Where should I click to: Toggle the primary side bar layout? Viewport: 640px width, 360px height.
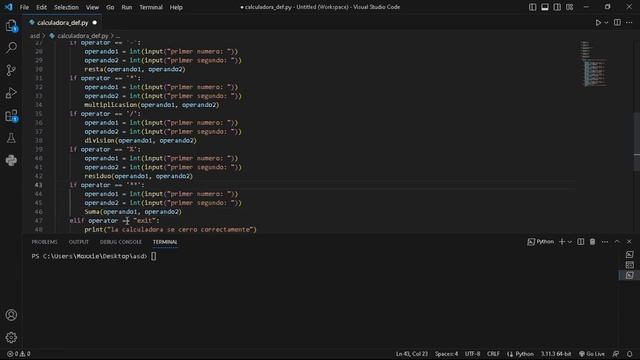click(532, 7)
